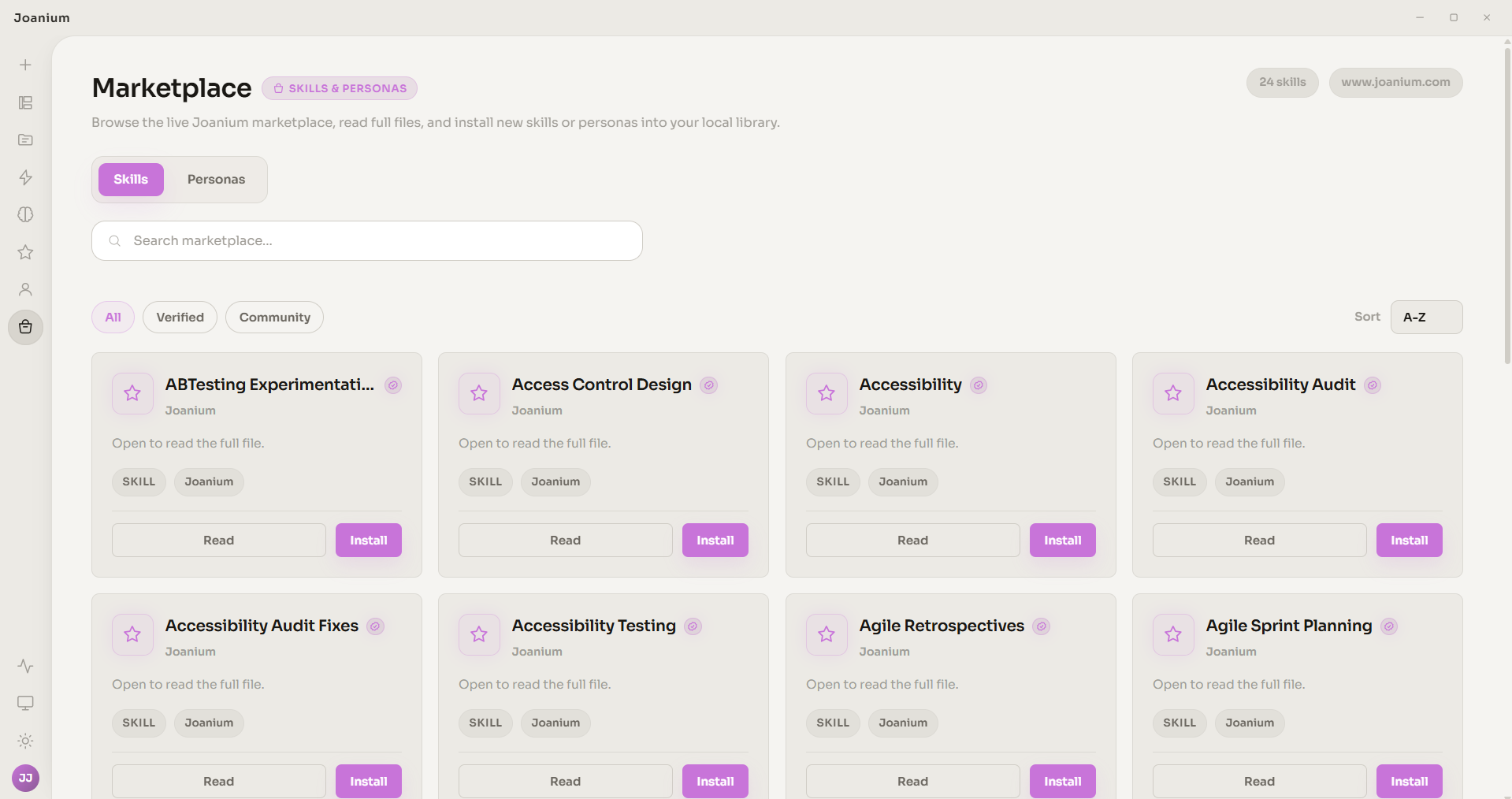
Task: Click verified badge next to Accessibility Audit title
Action: (1373, 385)
